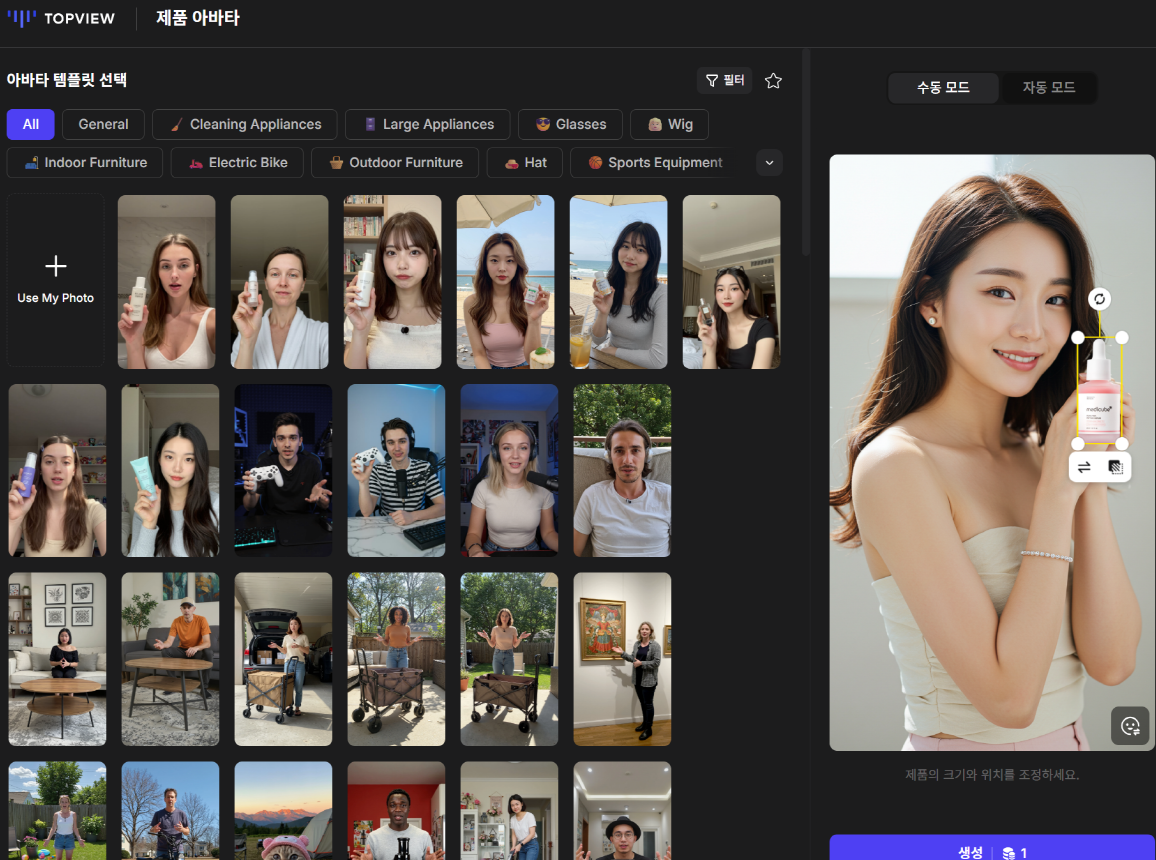The image size is (1156, 860).
Task: Select the Wig category chip
Action: point(669,125)
